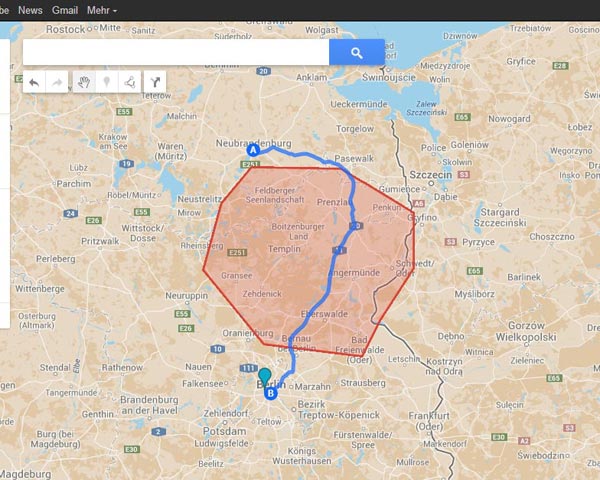Open Gmail from the top bar
This screenshot has height=480, width=600.
click(x=65, y=10)
